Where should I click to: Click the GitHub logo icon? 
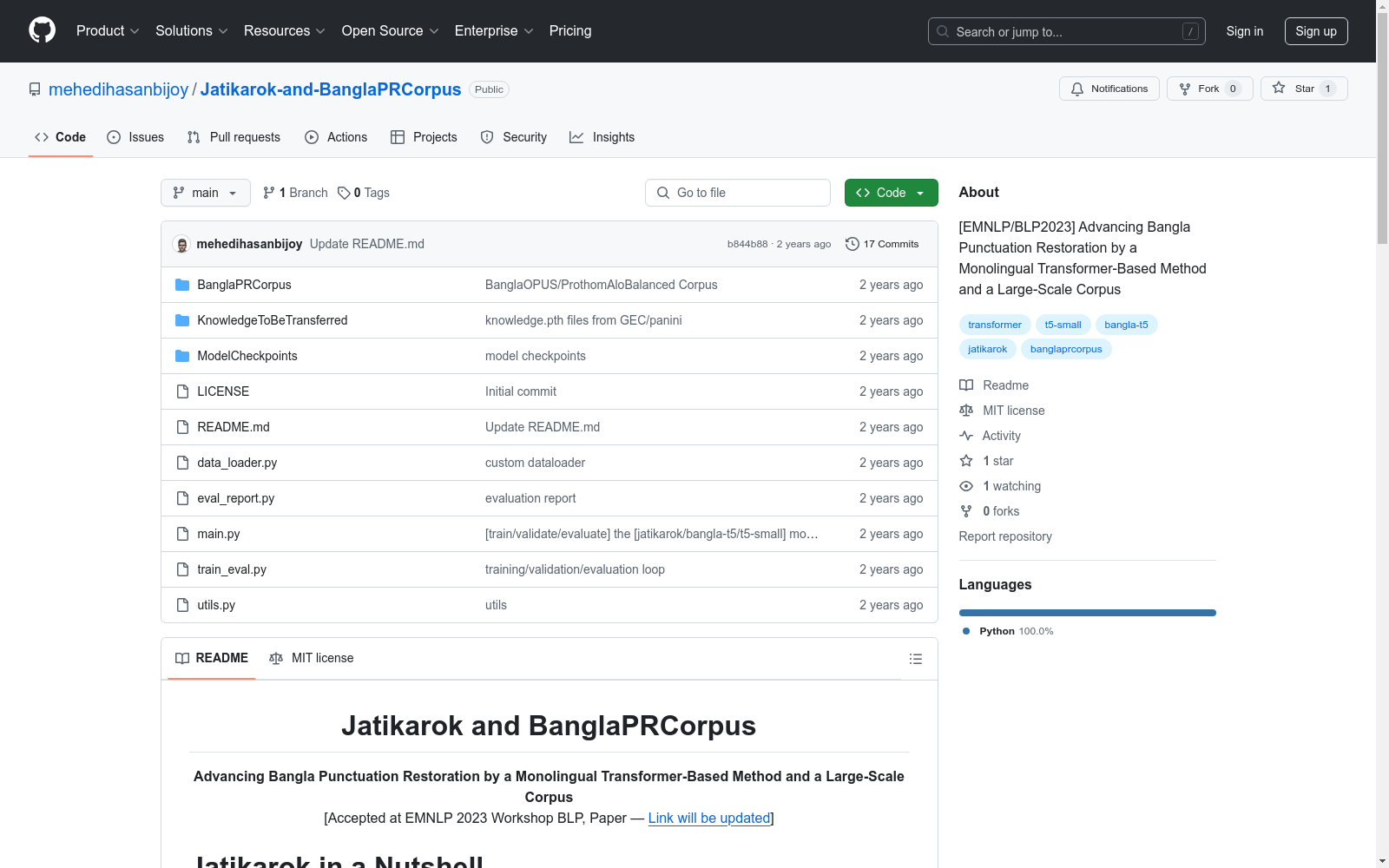click(x=42, y=30)
